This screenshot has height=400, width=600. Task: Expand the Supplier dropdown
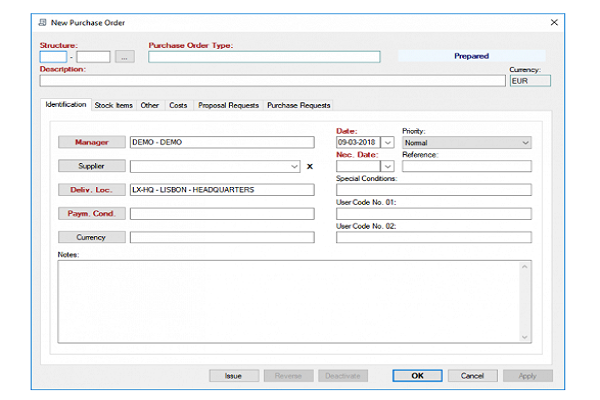[x=294, y=167]
